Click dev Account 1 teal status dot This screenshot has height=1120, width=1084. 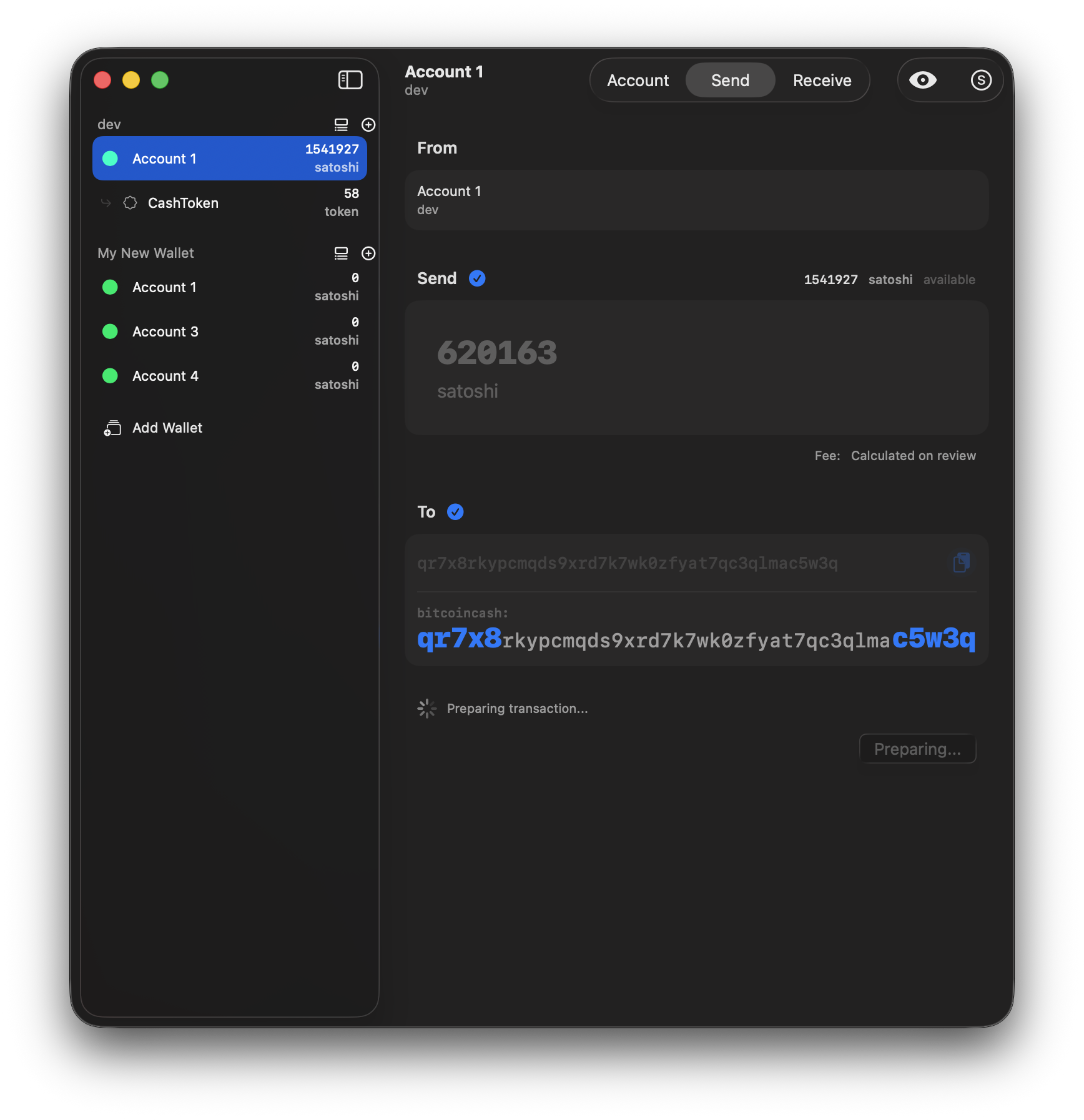[x=110, y=159]
